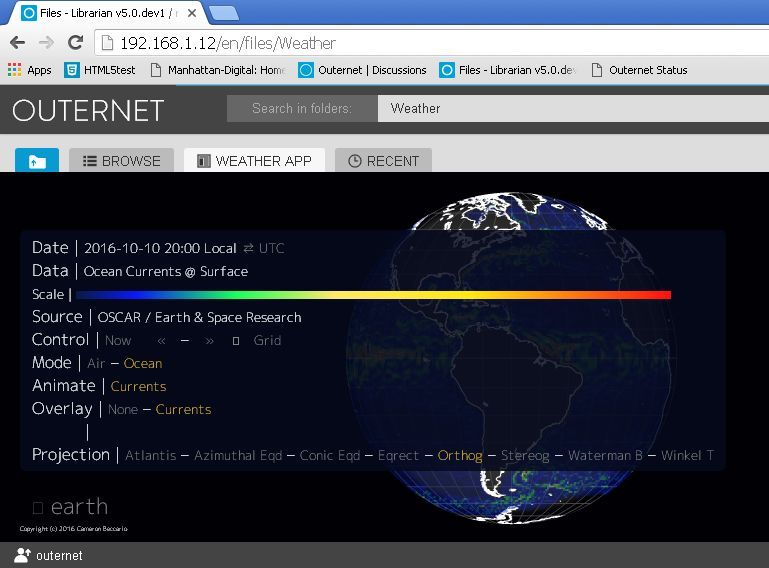The image size is (769, 568).
Task: Click the outernet user icon in footer
Action: (x=23, y=555)
